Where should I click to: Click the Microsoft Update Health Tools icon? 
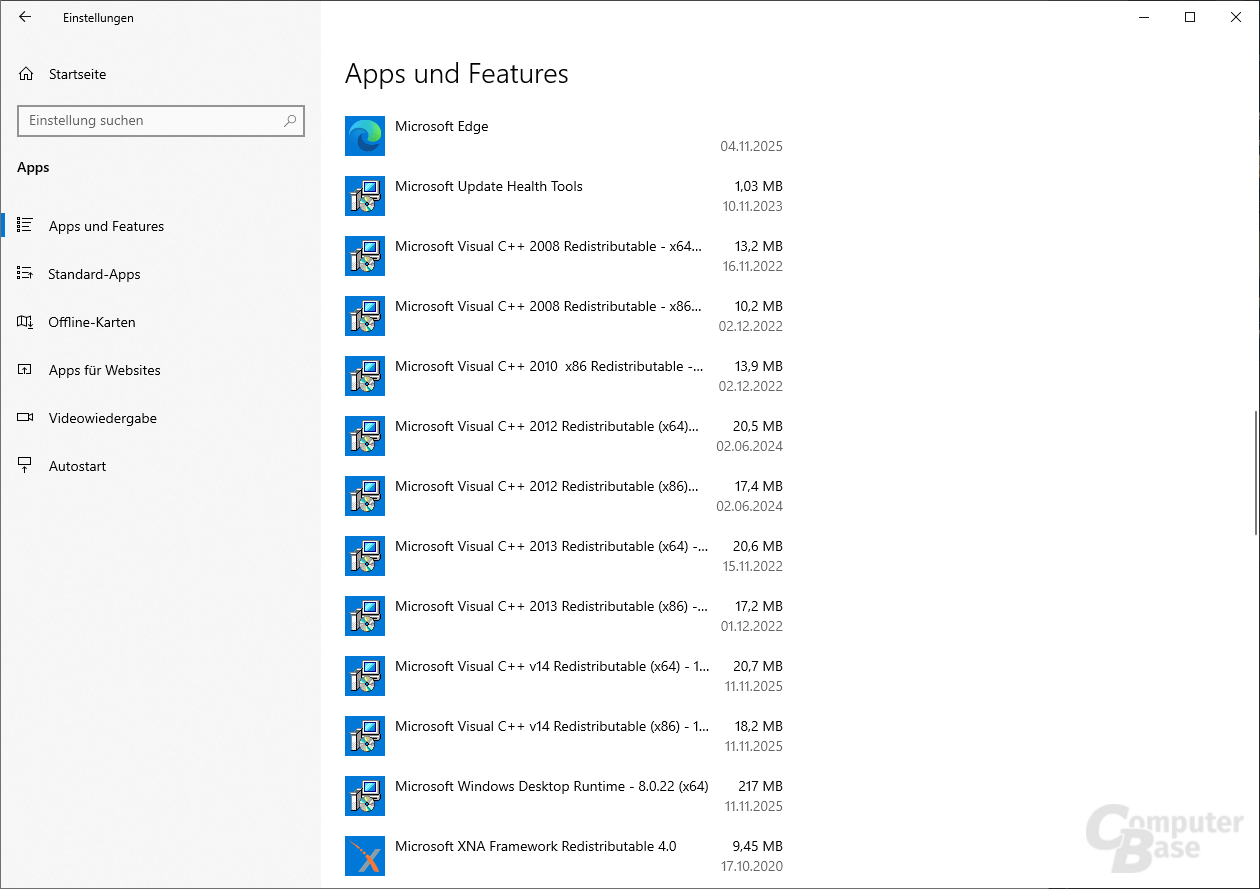pyautogui.click(x=364, y=196)
